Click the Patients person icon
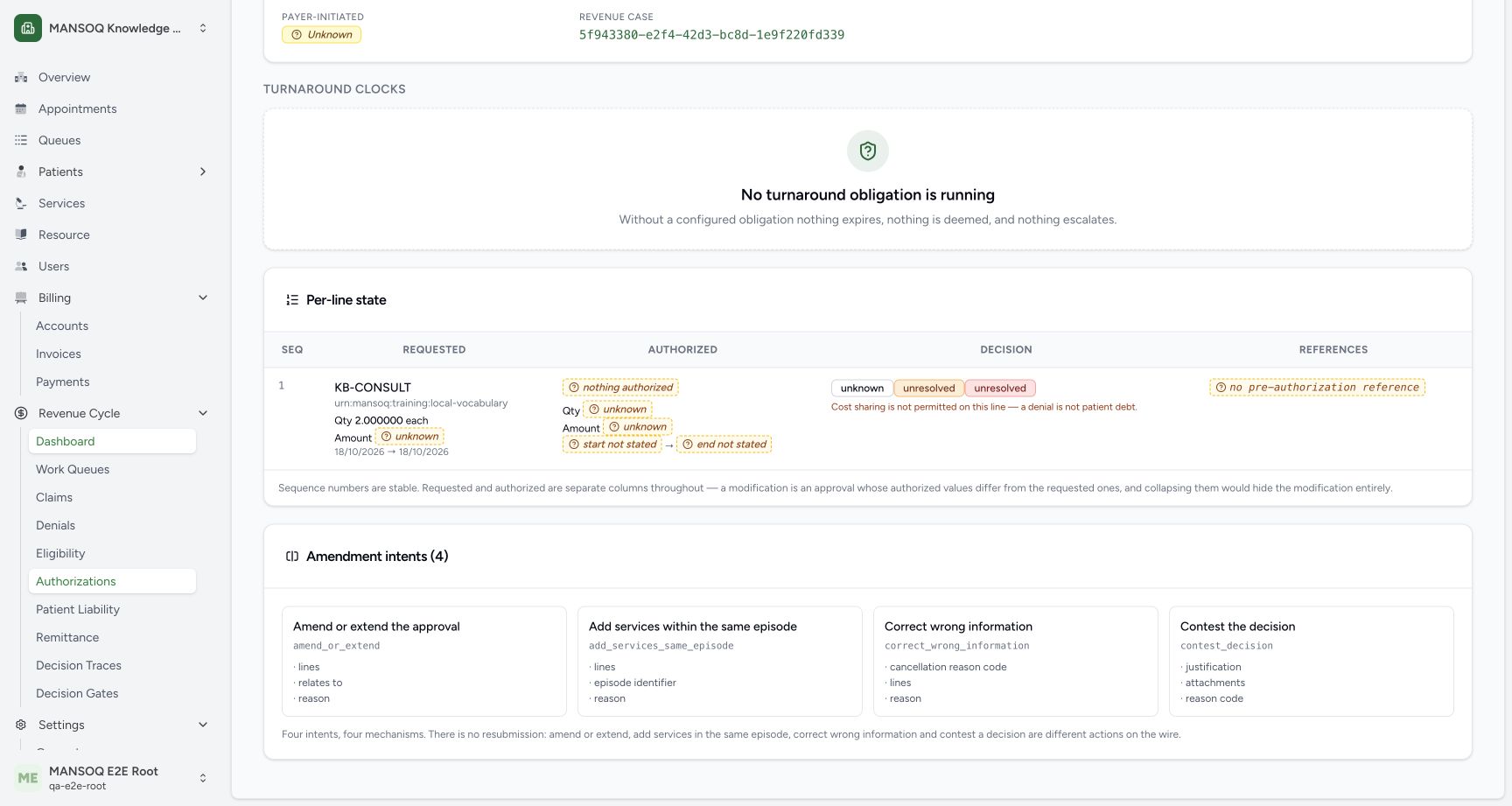The height and width of the screenshot is (806, 1512). coord(21,172)
